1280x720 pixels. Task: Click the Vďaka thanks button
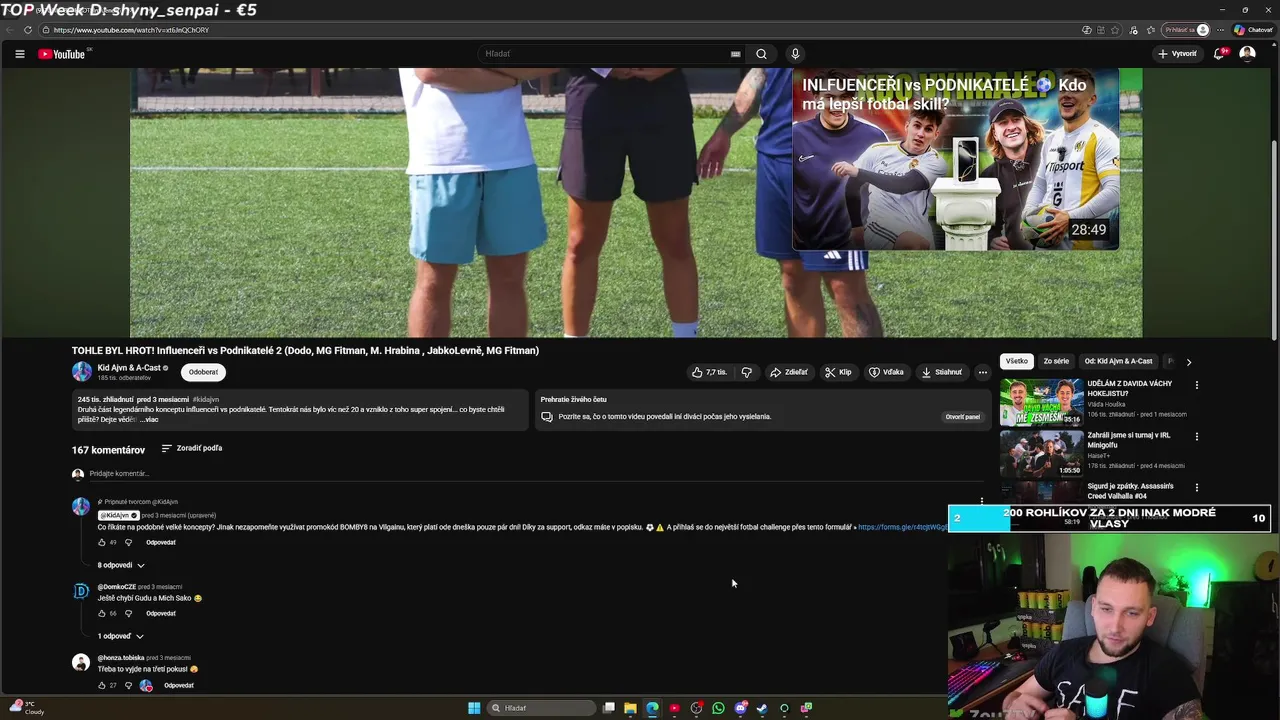coord(886,372)
